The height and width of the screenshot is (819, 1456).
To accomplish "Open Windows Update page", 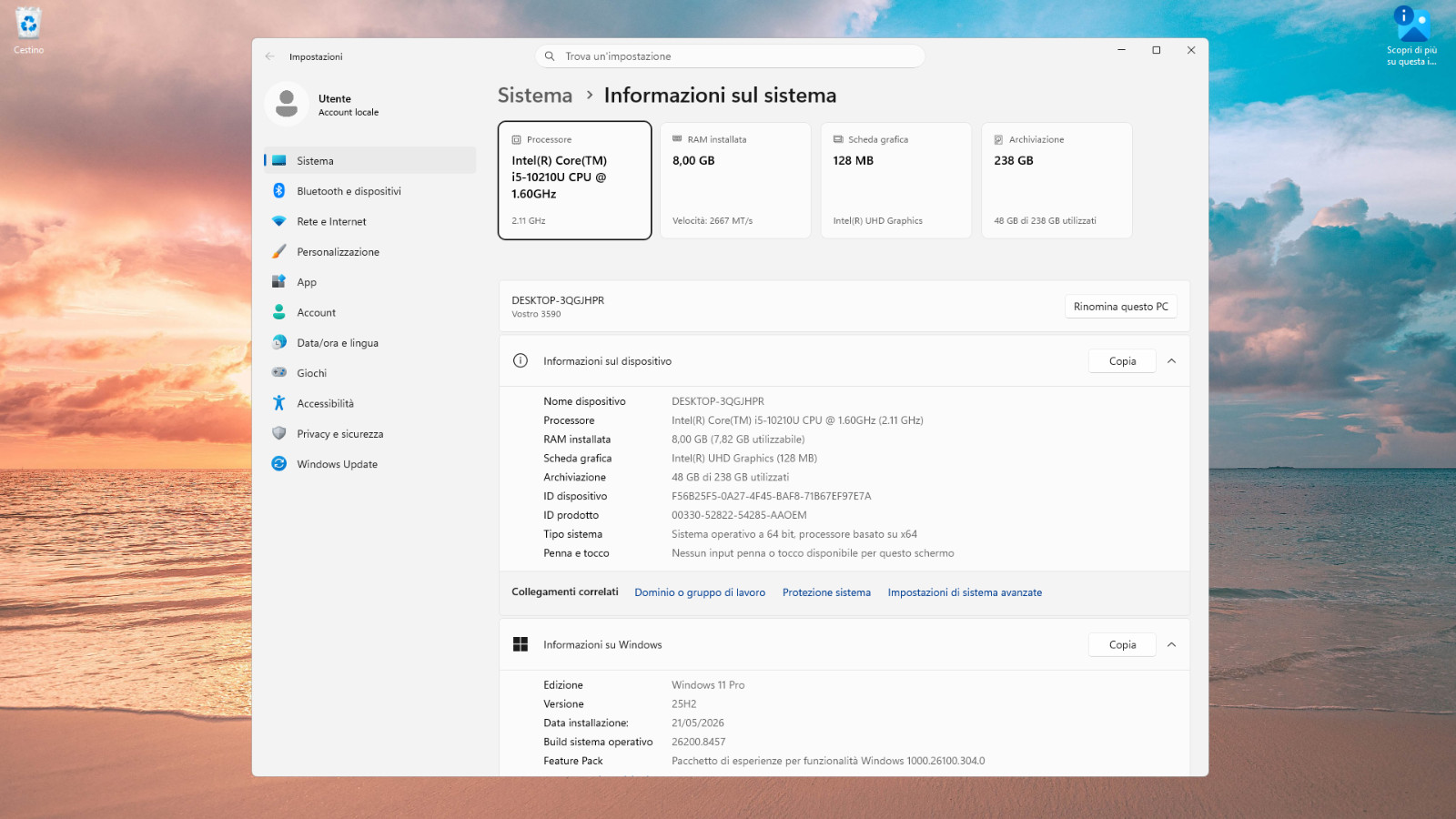I will point(370,464).
